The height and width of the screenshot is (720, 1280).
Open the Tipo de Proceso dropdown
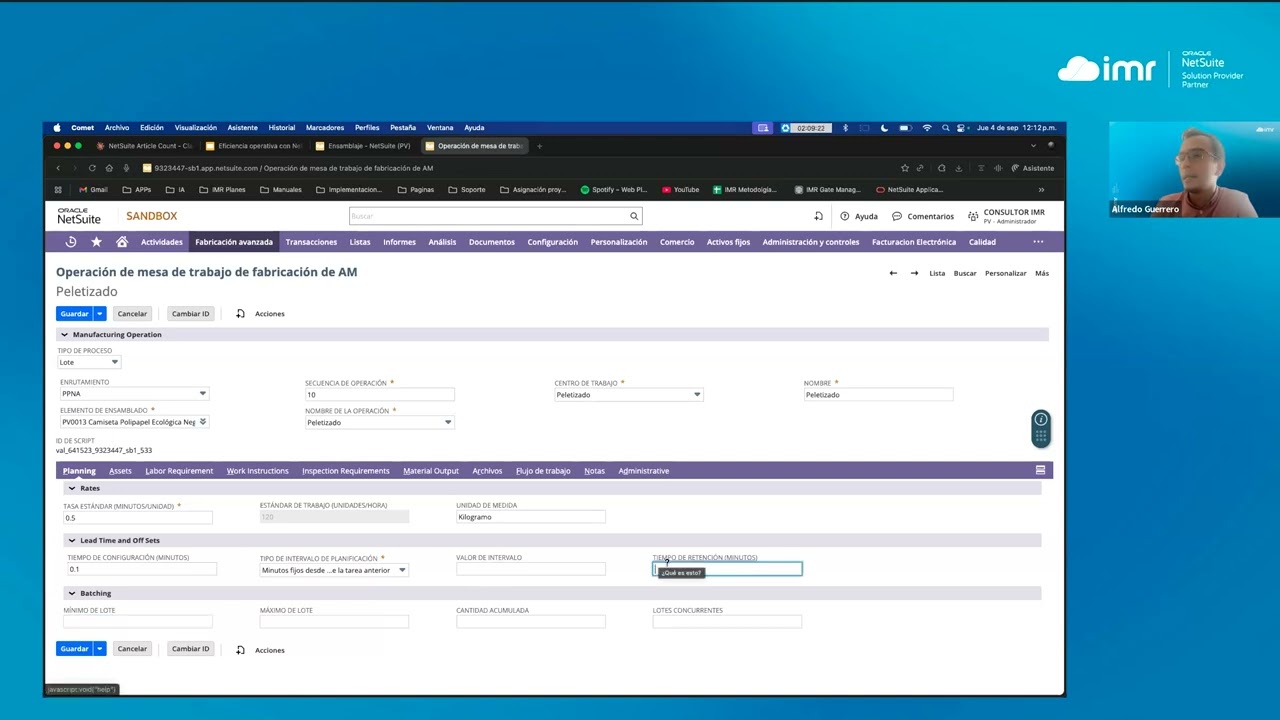pyautogui.click(x=115, y=362)
